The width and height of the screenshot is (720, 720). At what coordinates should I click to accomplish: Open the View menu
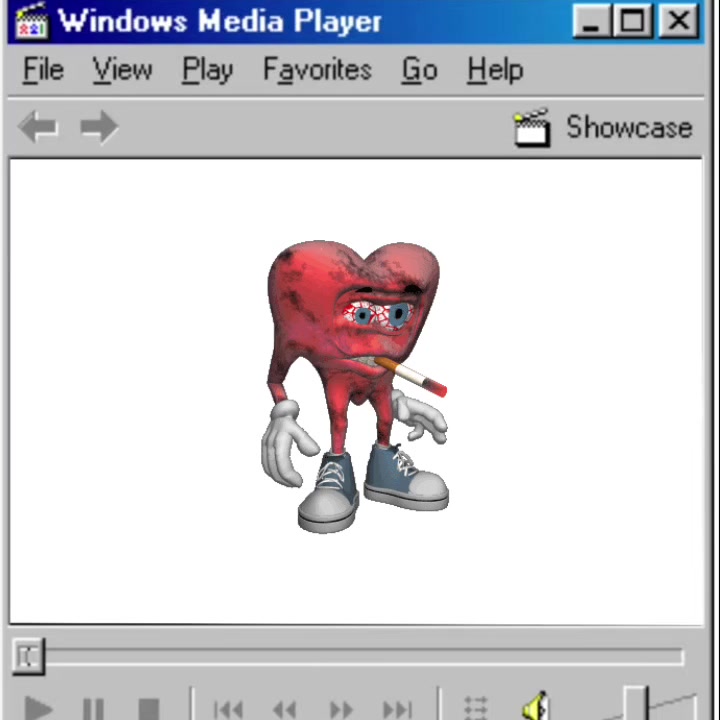click(x=122, y=70)
